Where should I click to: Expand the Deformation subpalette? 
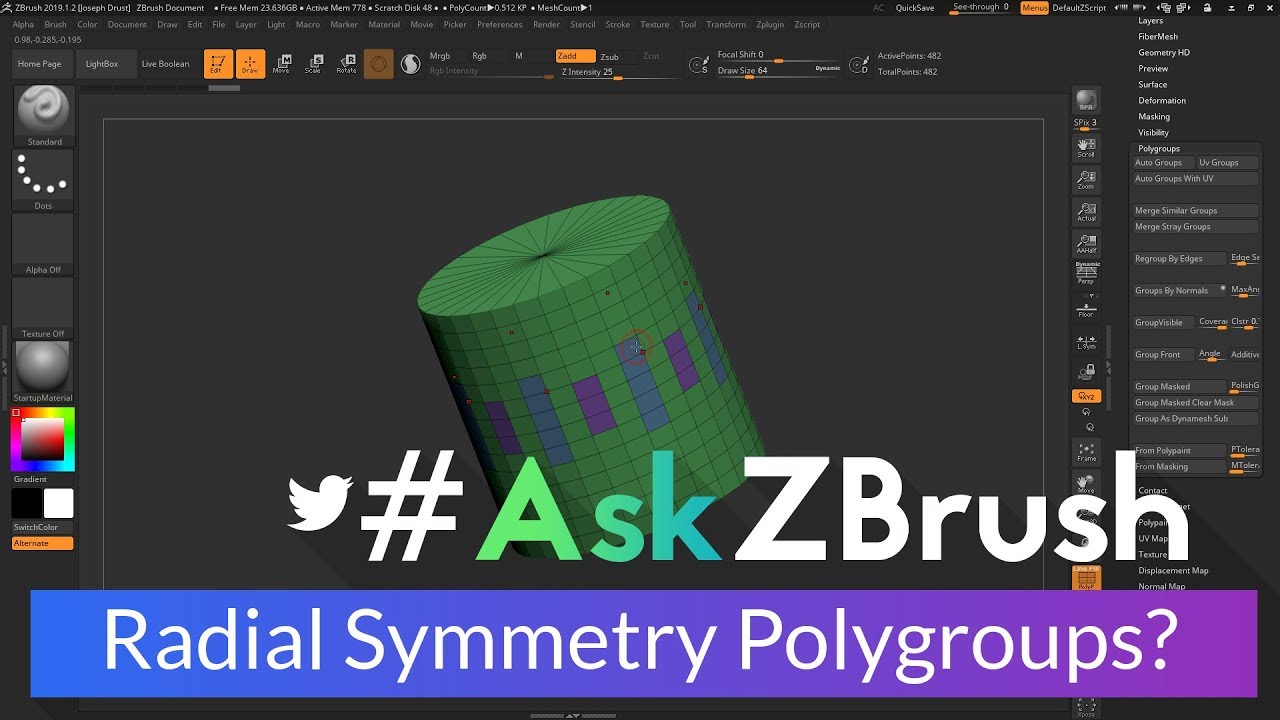coord(1162,100)
